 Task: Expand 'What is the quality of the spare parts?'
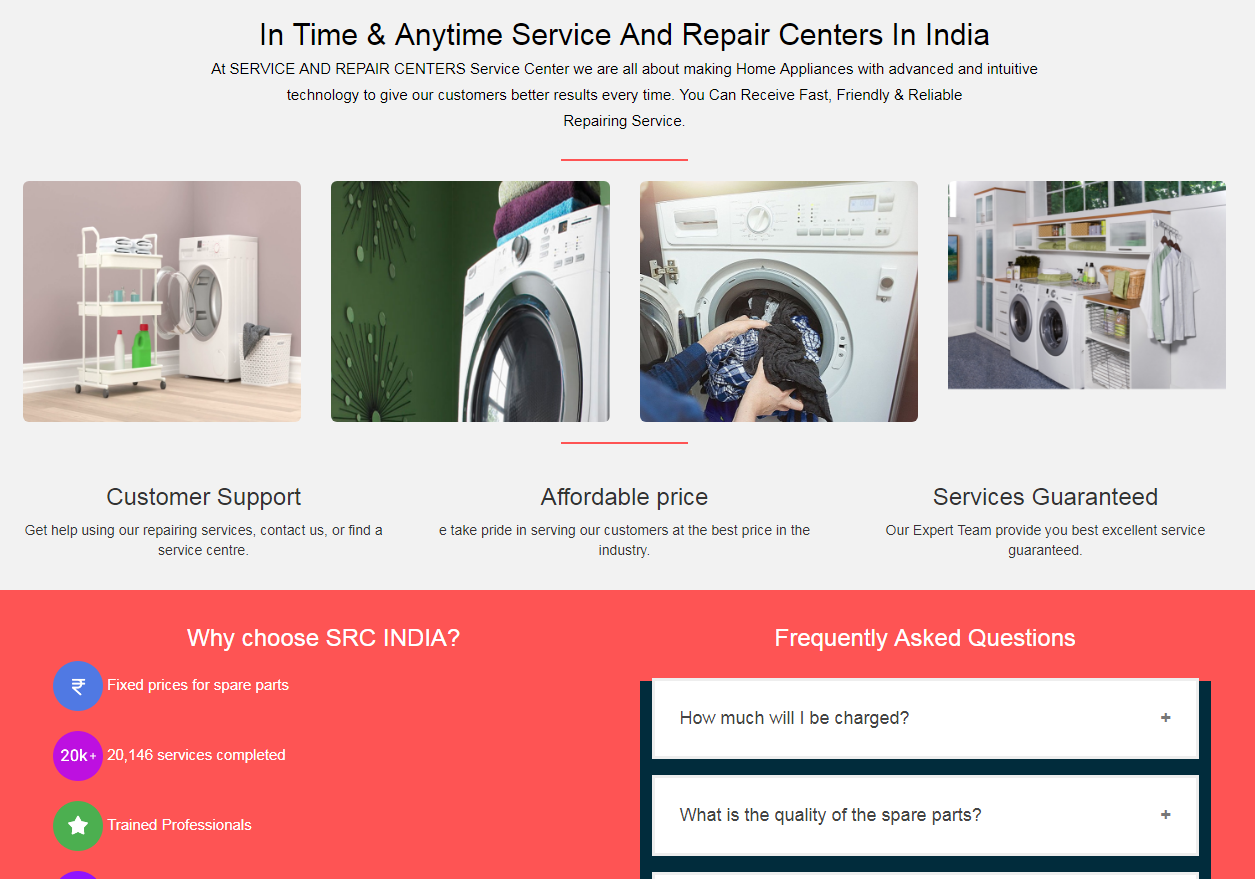925,815
